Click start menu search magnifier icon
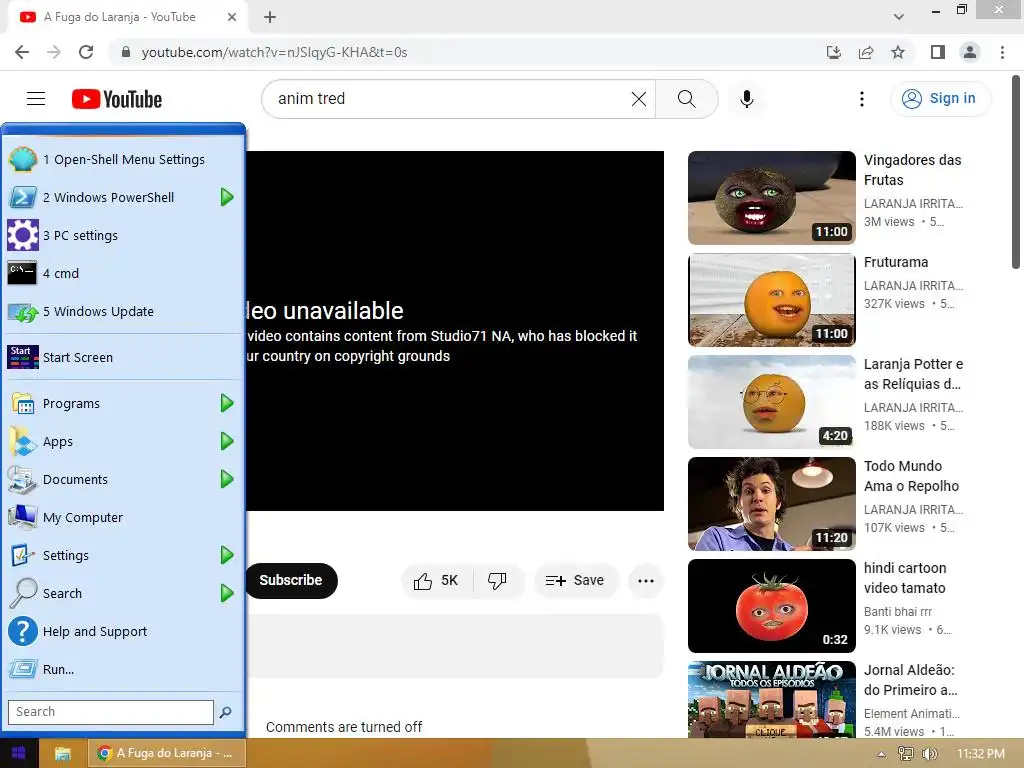The height and width of the screenshot is (768, 1024). tap(226, 712)
